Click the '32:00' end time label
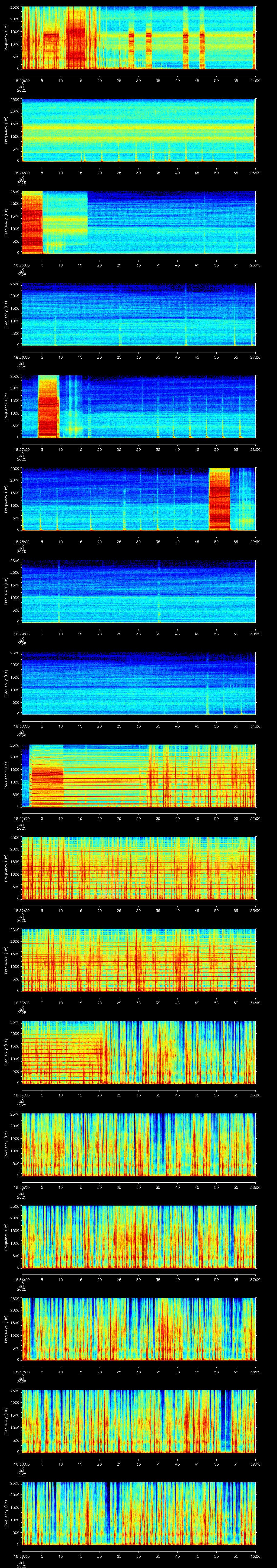The image size is (277, 1568). [256, 818]
